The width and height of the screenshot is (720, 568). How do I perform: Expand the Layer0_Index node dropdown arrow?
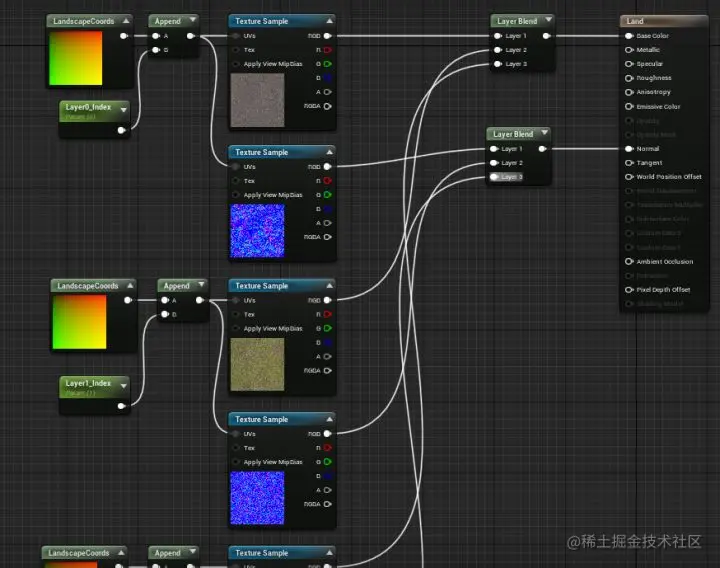click(x=124, y=110)
